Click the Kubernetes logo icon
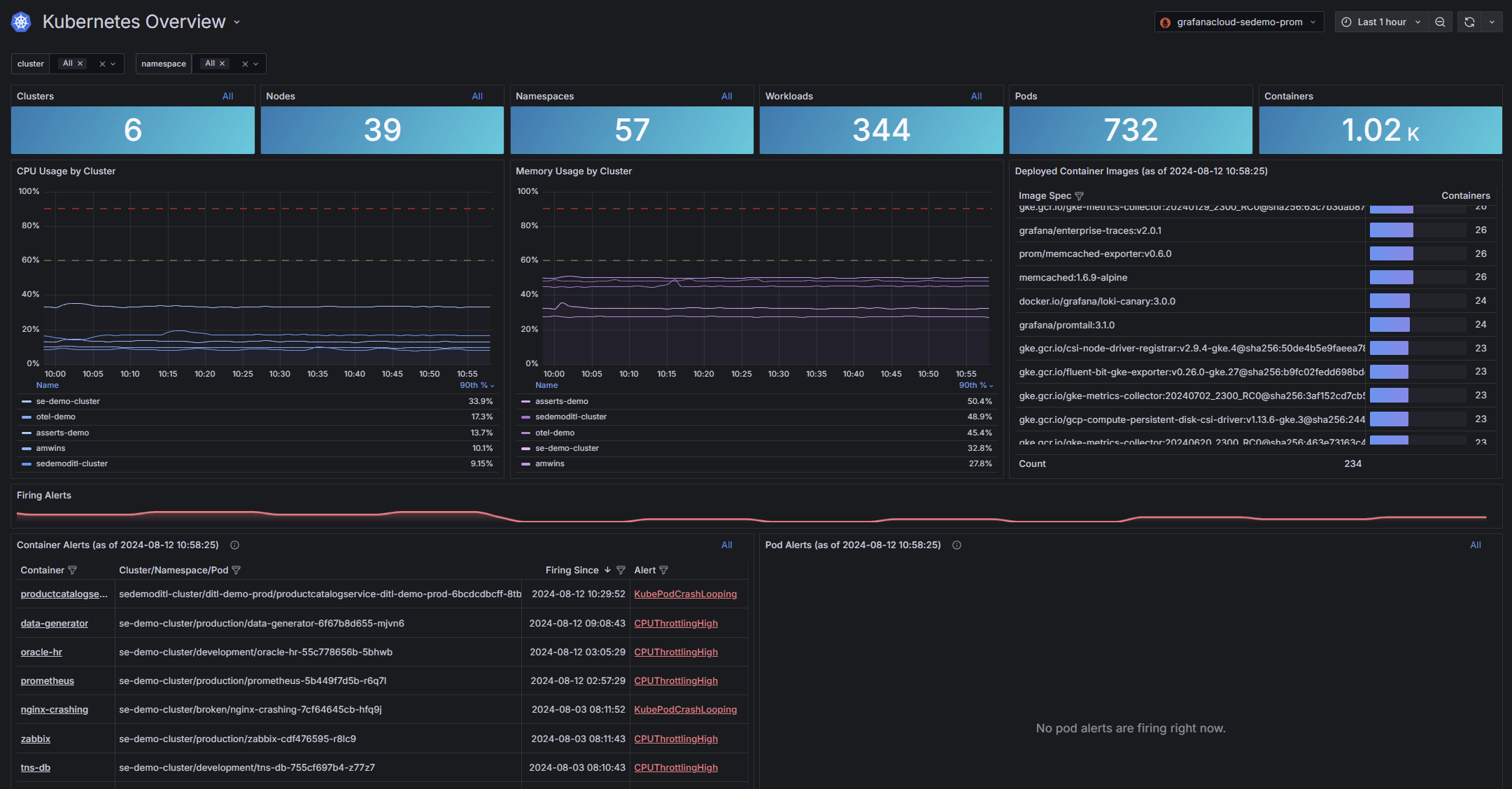Screen dimensions: 1512x789 (x=21, y=22)
